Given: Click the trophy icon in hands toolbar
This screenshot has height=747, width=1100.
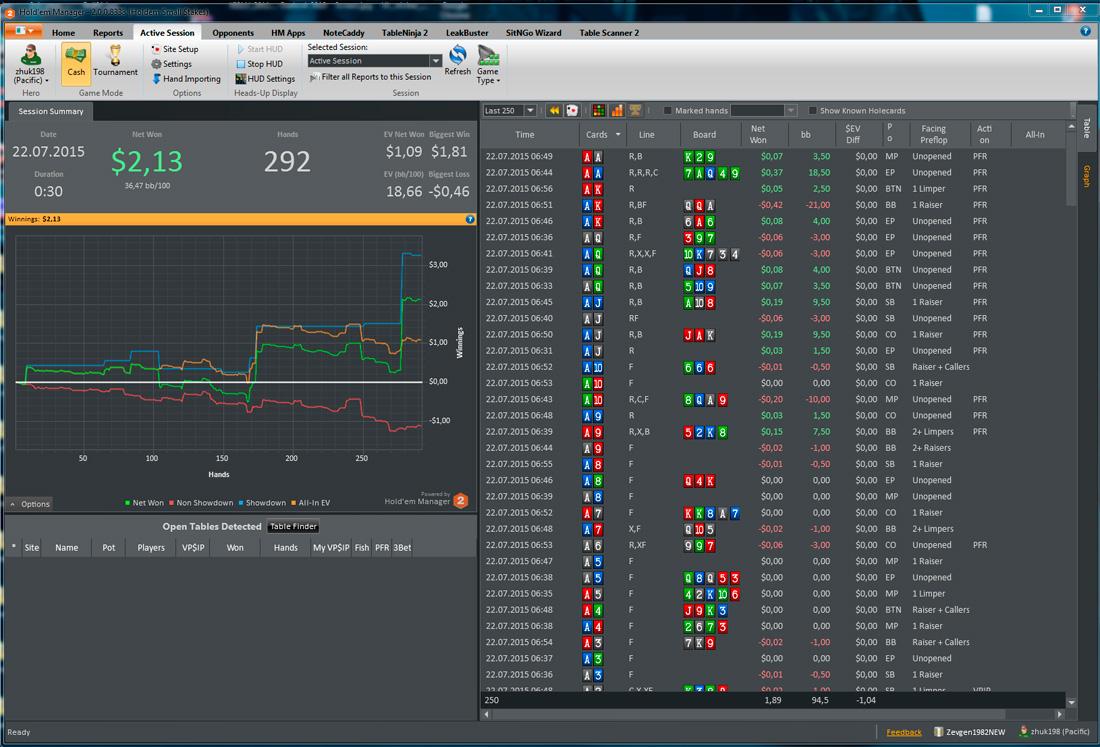Looking at the screenshot, I should tap(635, 110).
